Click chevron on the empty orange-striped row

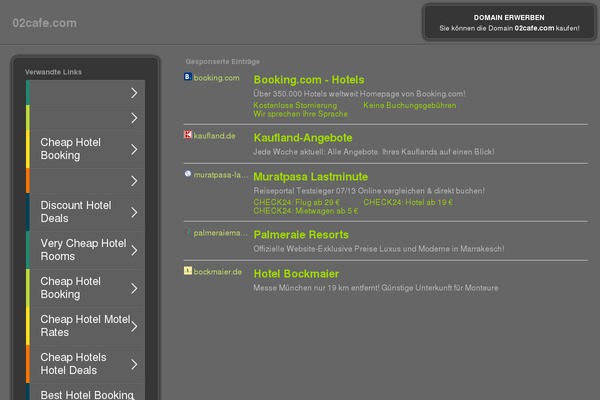coord(134,181)
